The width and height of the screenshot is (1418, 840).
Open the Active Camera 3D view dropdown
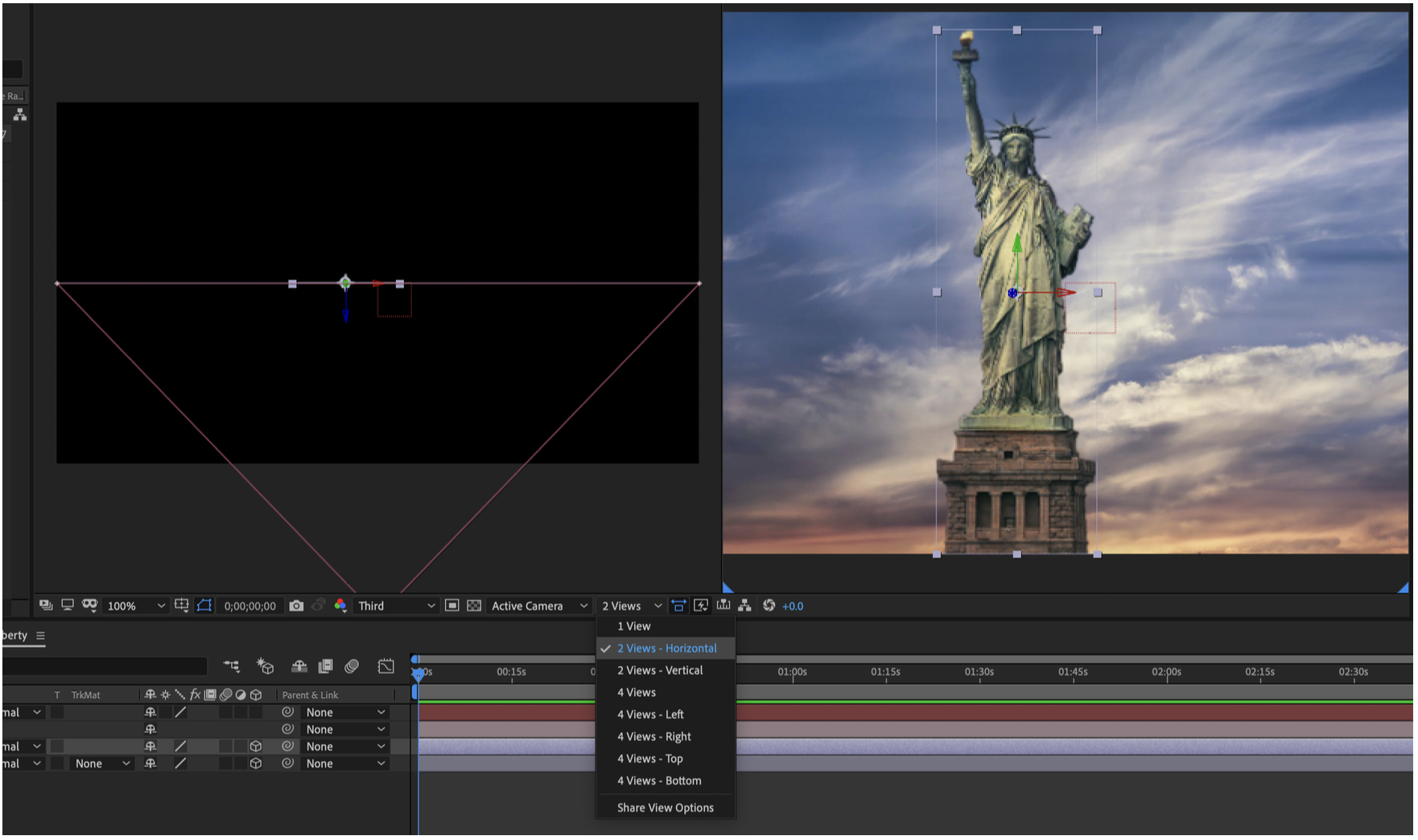coord(539,607)
